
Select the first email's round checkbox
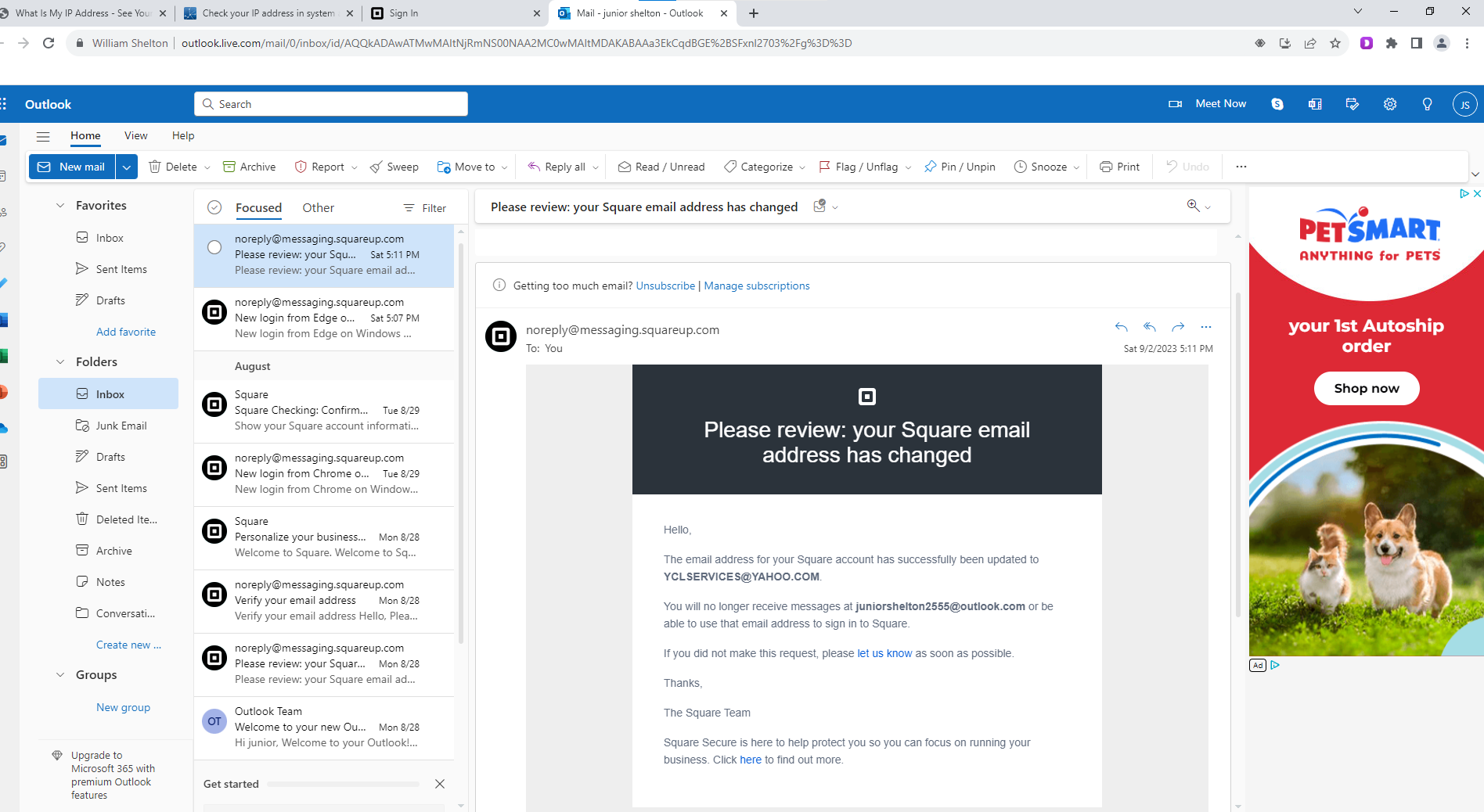[x=214, y=247]
